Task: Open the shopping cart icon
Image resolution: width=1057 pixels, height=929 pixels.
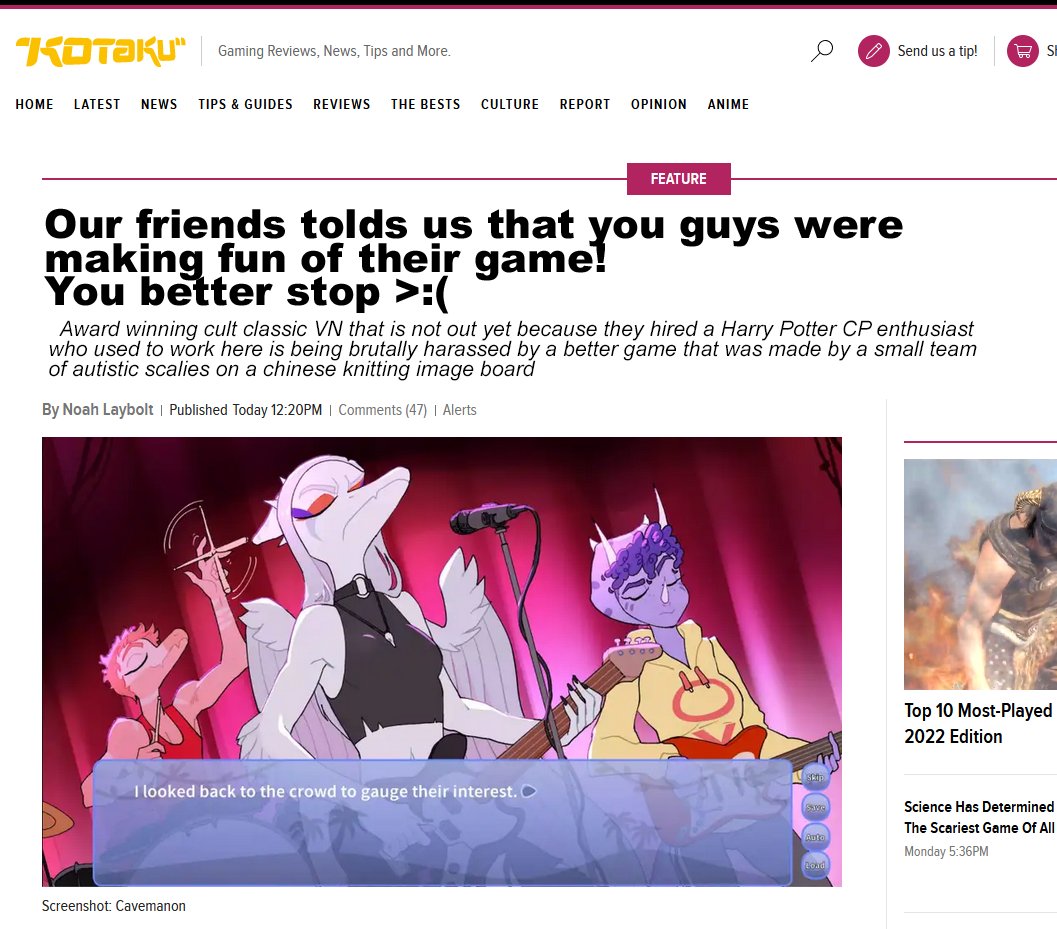Action: (x=1023, y=51)
